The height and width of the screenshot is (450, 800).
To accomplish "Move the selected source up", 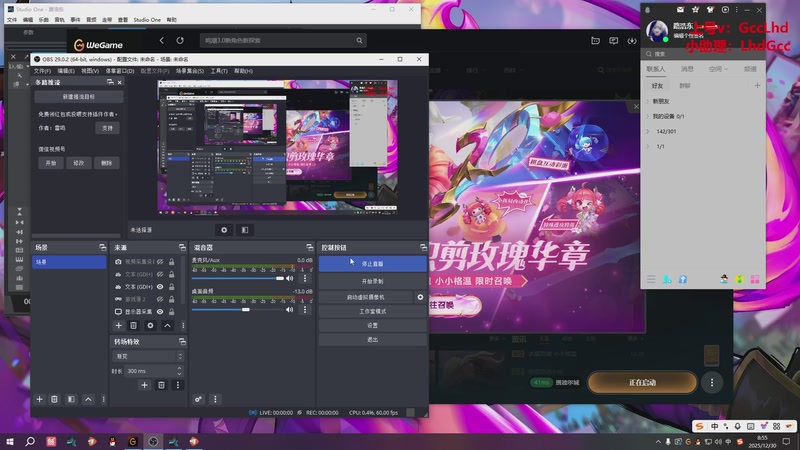I will (167, 325).
